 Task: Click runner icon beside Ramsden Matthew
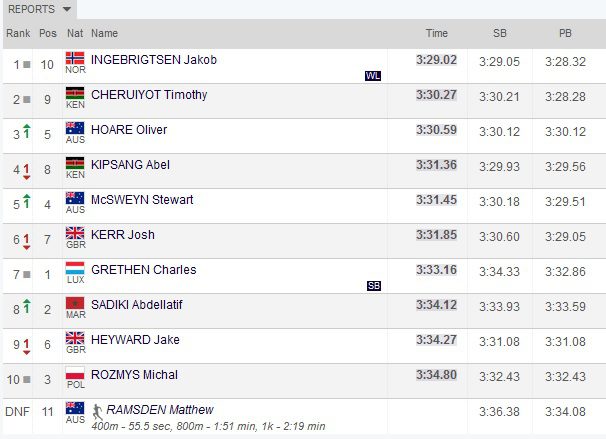point(98,409)
